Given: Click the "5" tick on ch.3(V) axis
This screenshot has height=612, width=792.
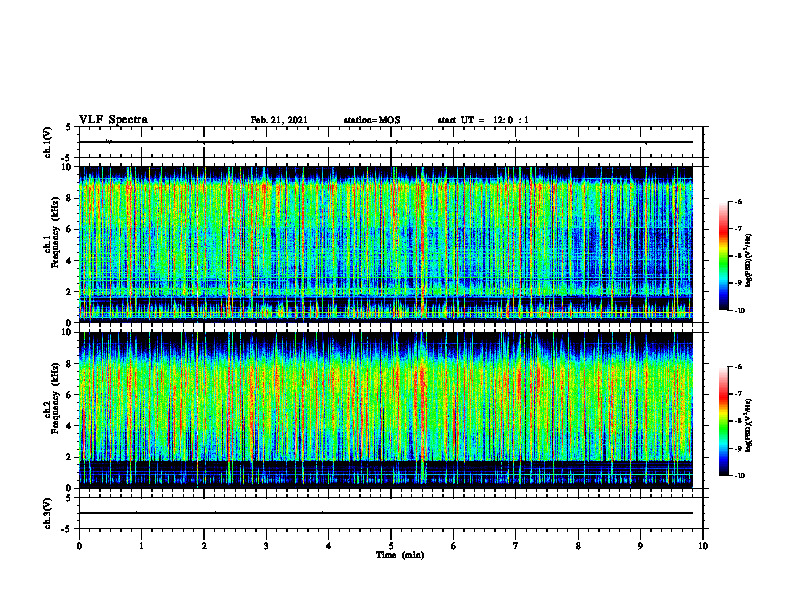Looking at the screenshot, I should click(70, 498).
